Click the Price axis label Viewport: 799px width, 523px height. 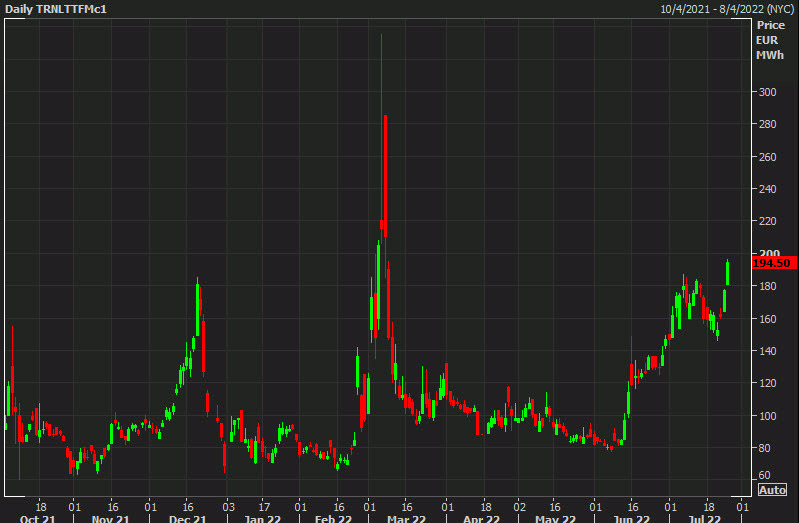tap(770, 25)
